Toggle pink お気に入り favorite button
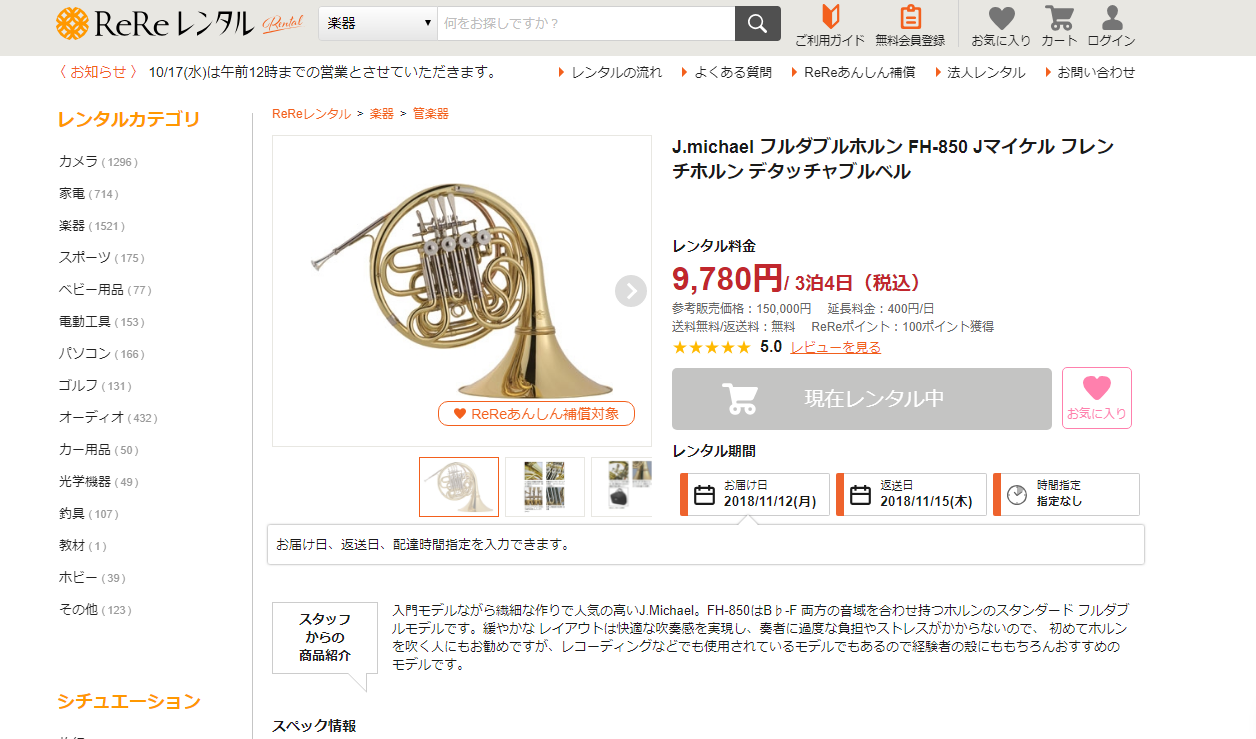This screenshot has width=1256, height=739. click(1097, 398)
